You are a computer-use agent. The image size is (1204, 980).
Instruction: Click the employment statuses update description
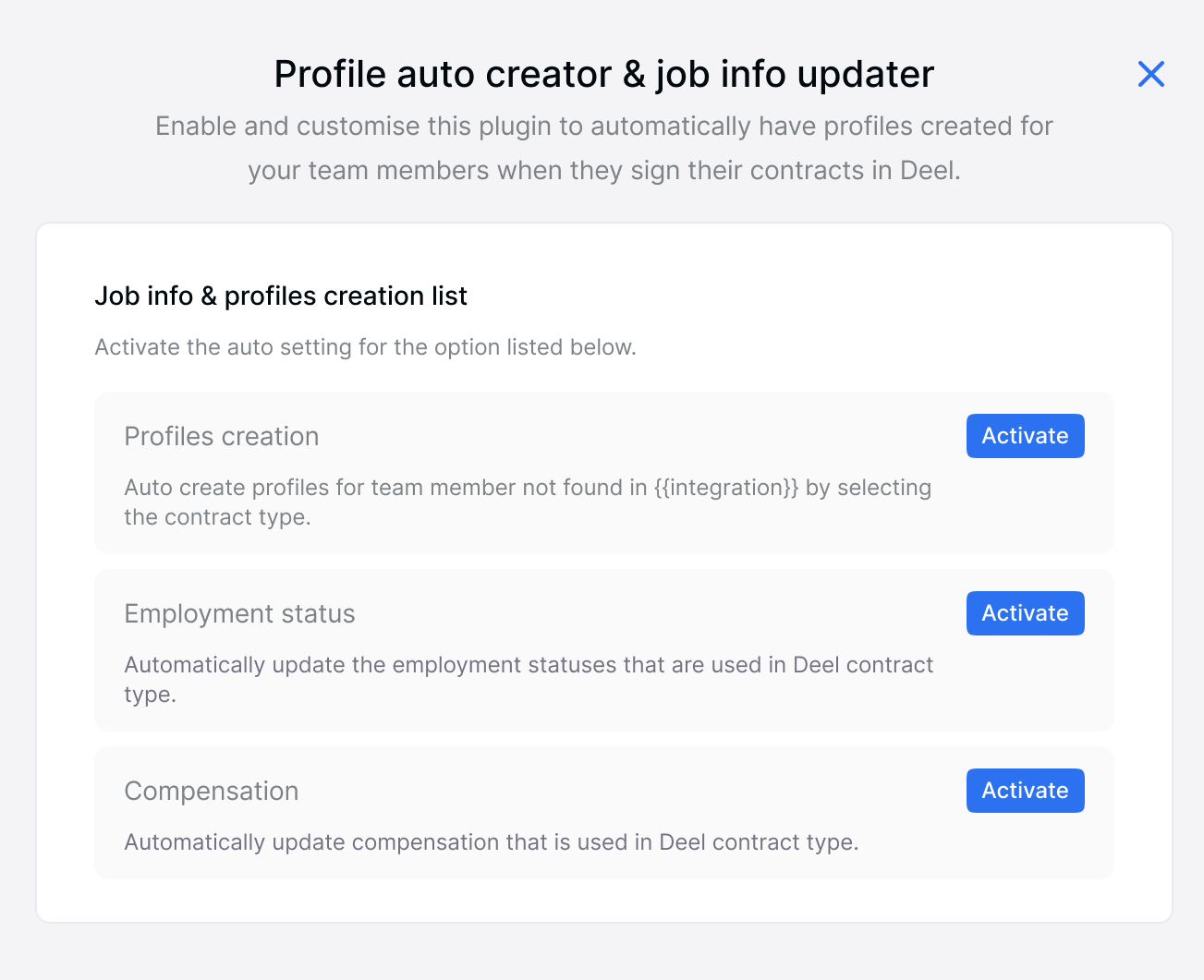point(529,679)
